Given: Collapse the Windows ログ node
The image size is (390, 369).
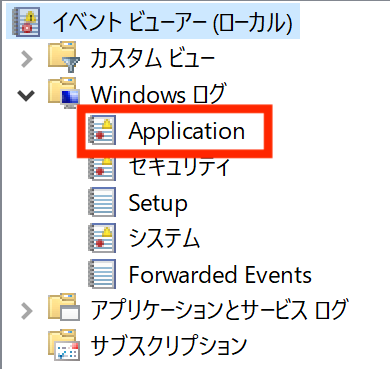Looking at the screenshot, I should [x=26, y=95].
